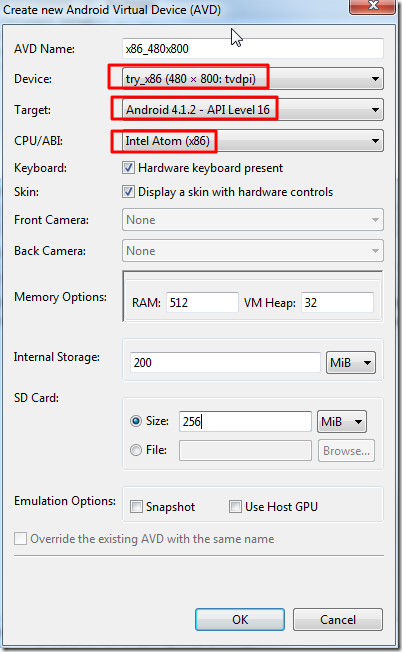Click the AVD Name text field

(x=253, y=49)
